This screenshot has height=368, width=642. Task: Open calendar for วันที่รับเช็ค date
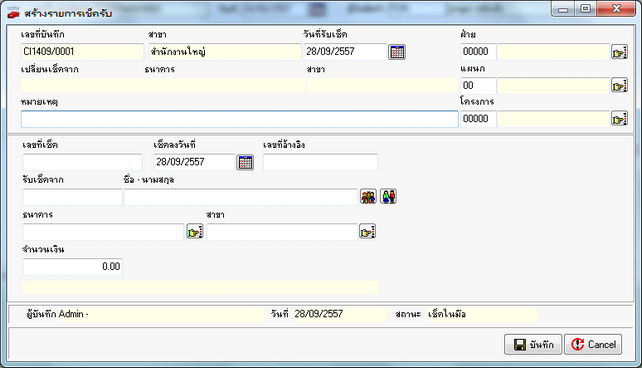pos(397,52)
